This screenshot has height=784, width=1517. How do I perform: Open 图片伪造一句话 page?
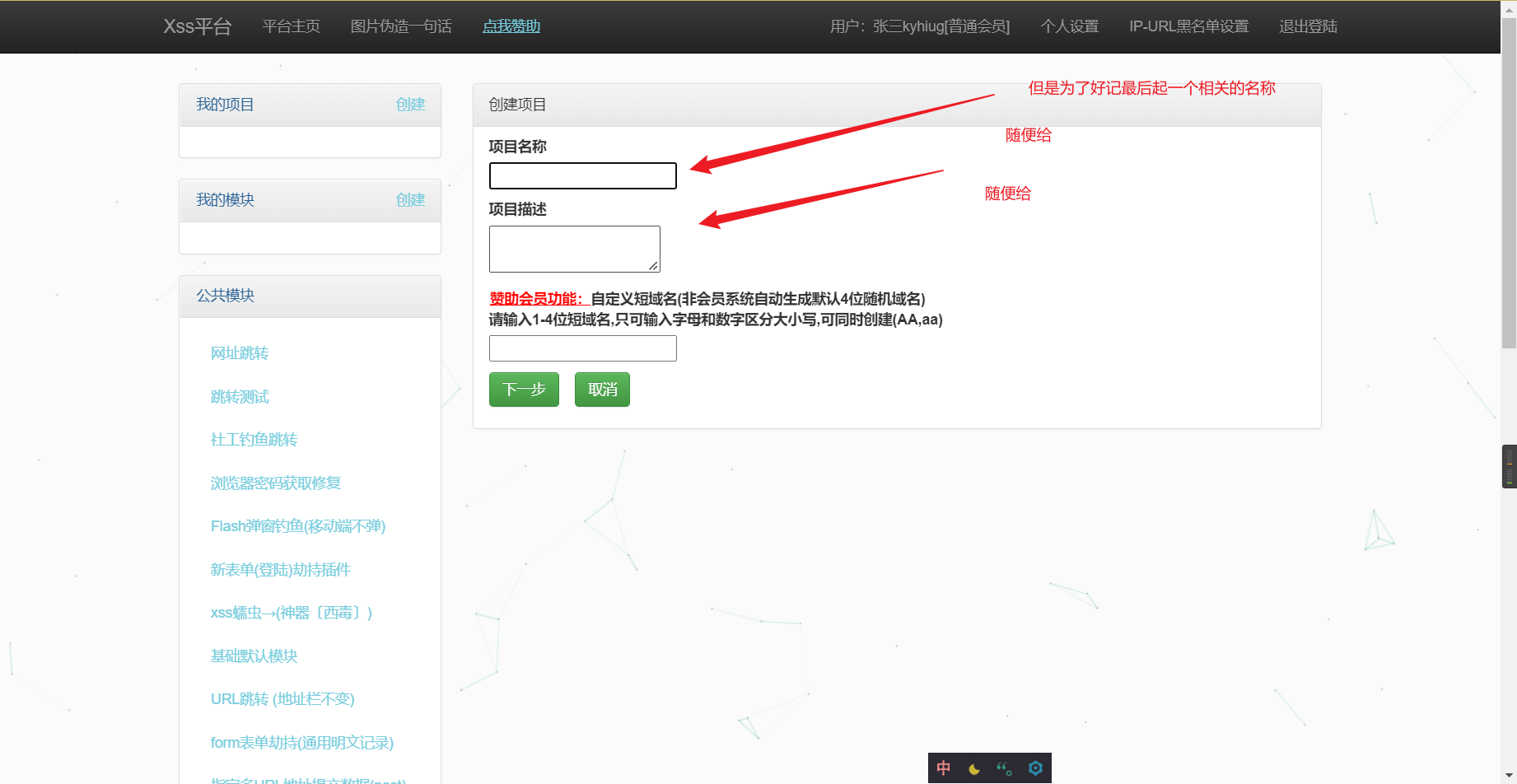(400, 26)
